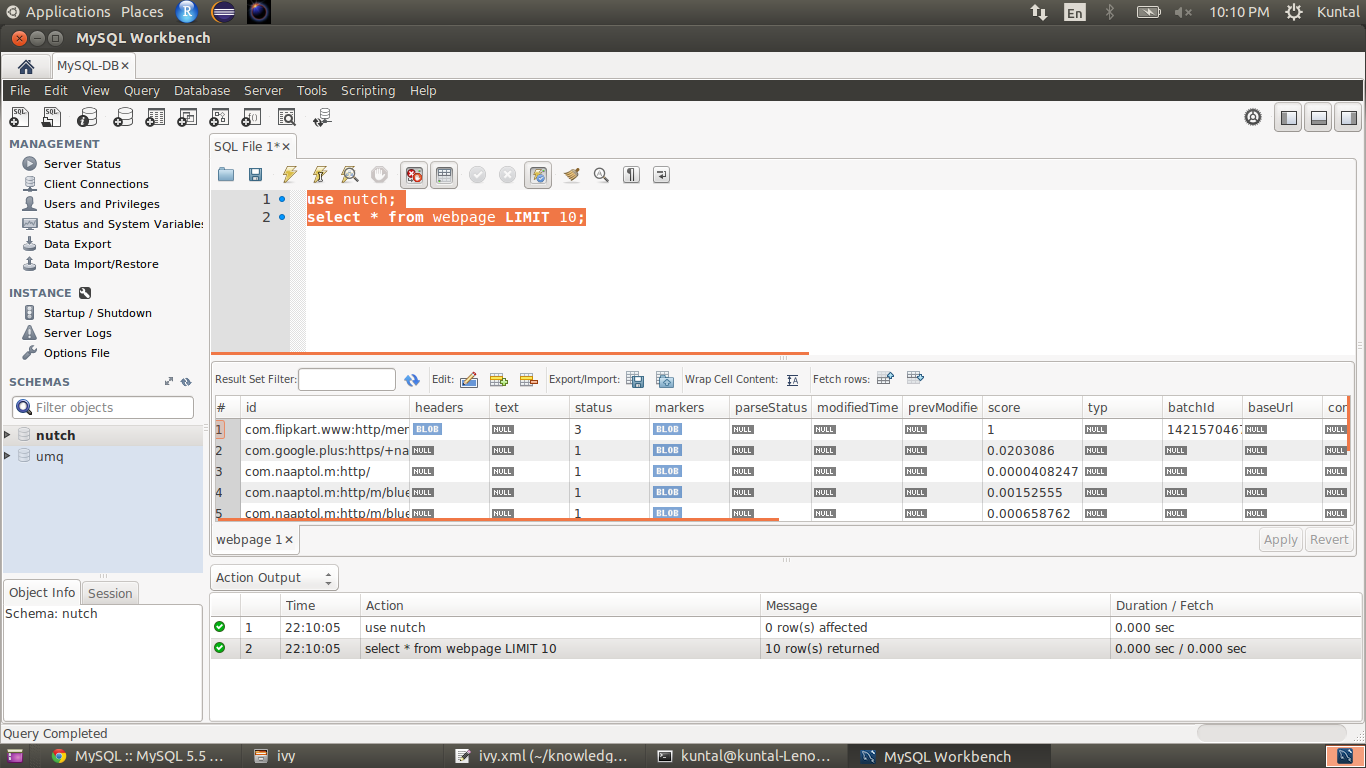Toggle autocommit transaction mode

point(538,175)
